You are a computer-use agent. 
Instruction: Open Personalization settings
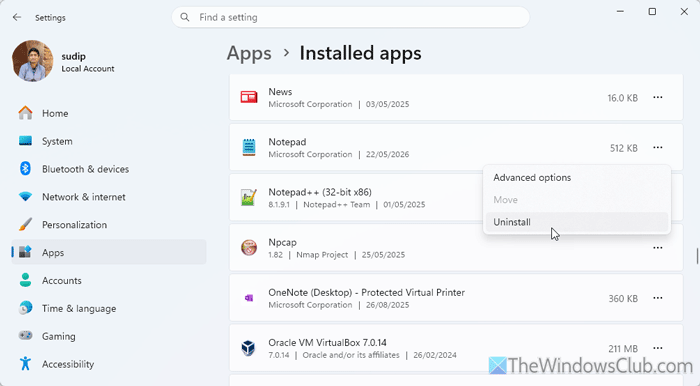[x=109, y=225]
